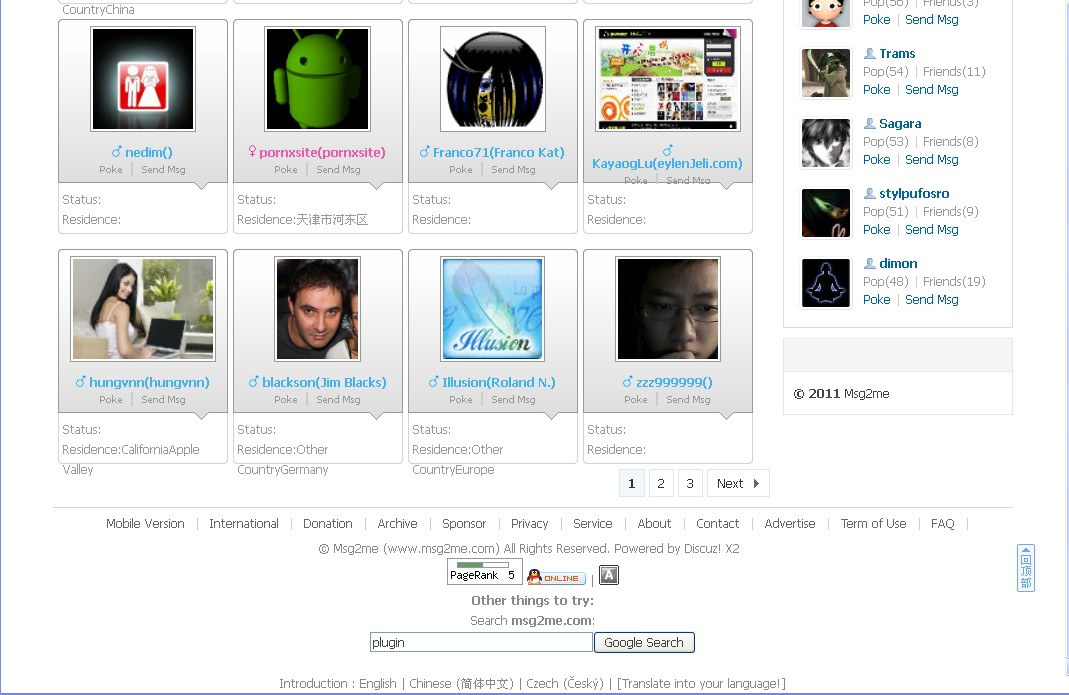
Task: View zzz999999's profile photo
Action: pos(668,309)
